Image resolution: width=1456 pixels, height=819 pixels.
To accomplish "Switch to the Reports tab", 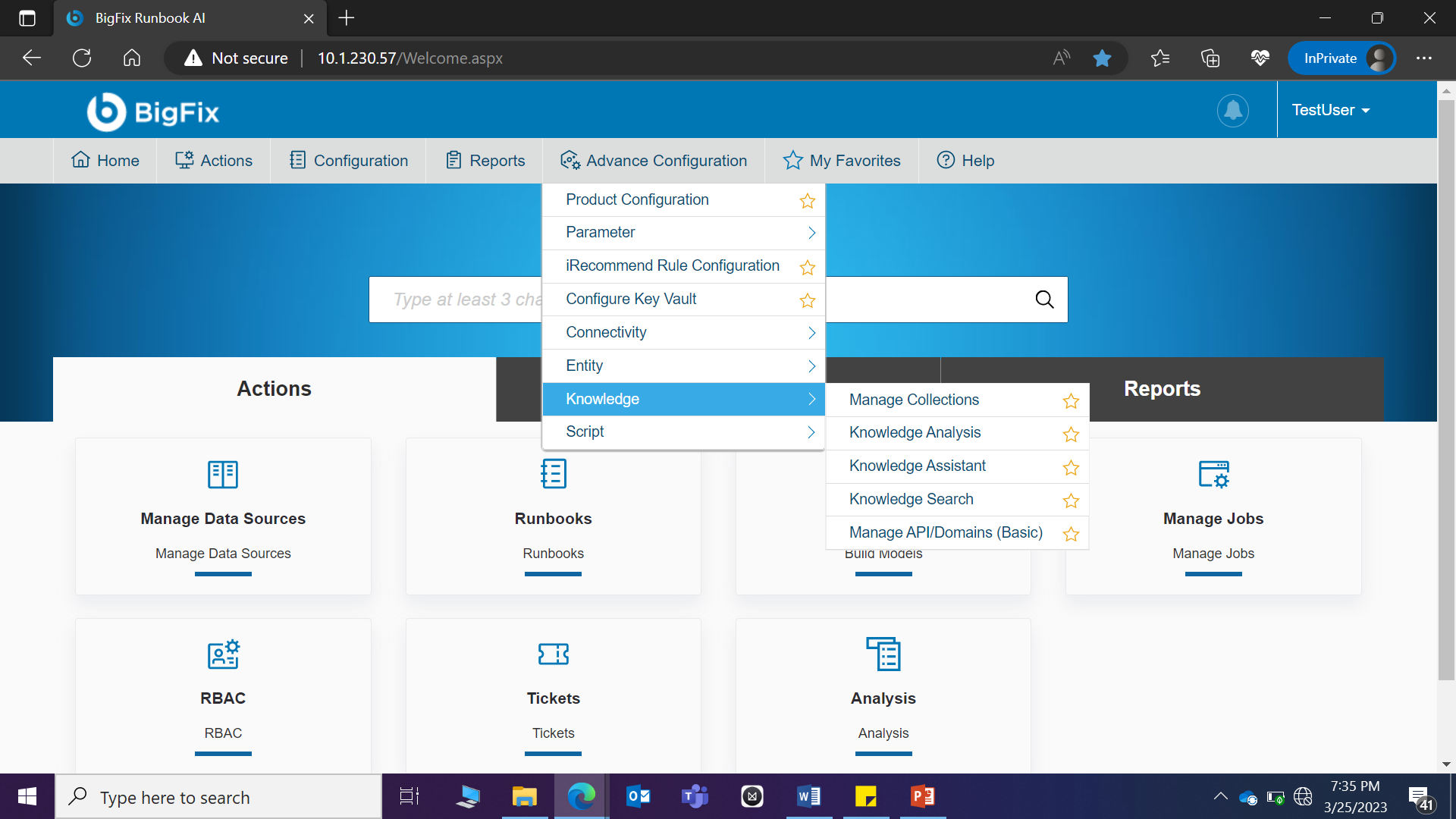I will (x=1162, y=389).
